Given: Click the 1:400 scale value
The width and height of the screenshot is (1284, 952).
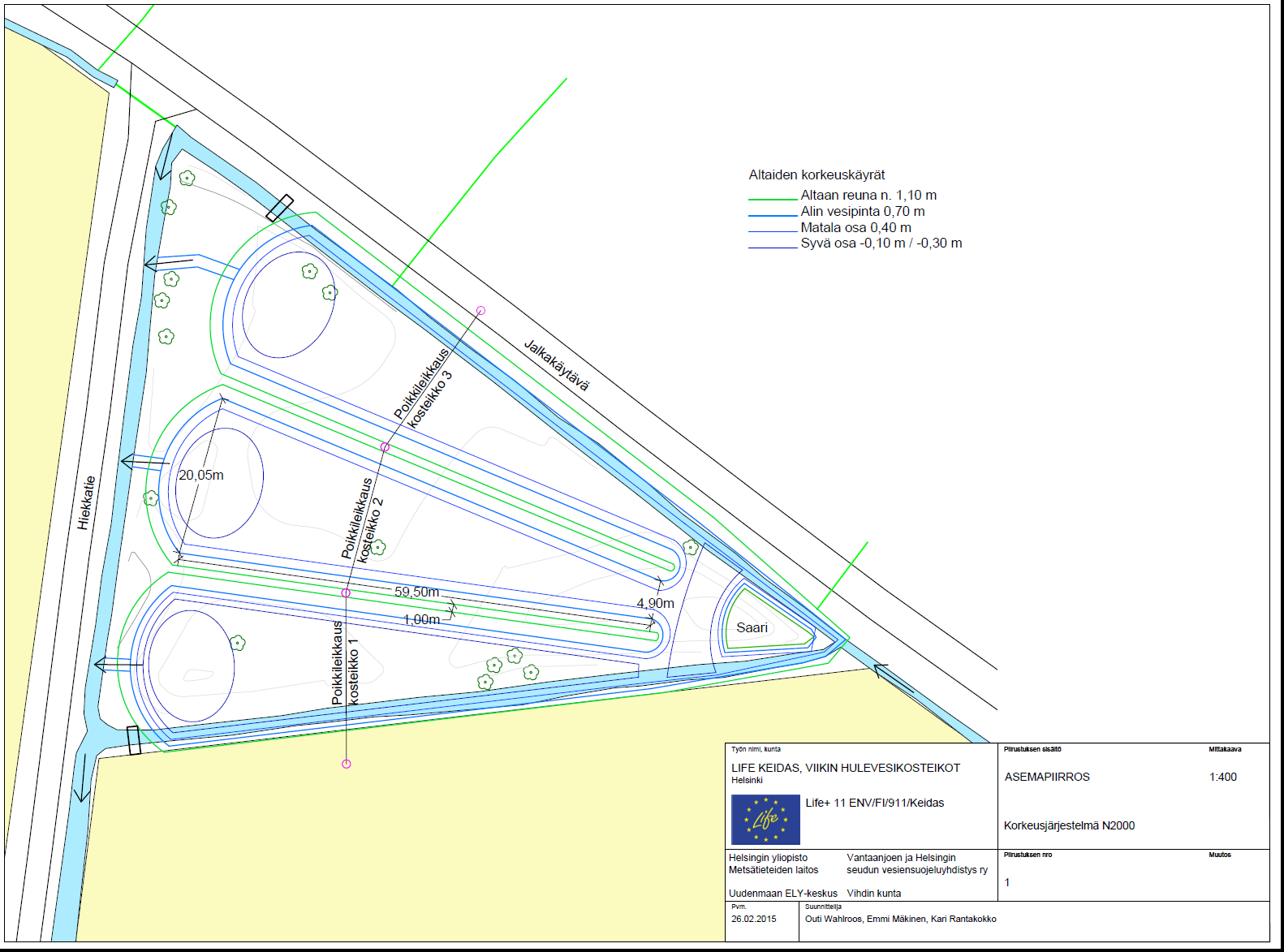Looking at the screenshot, I should [1223, 777].
